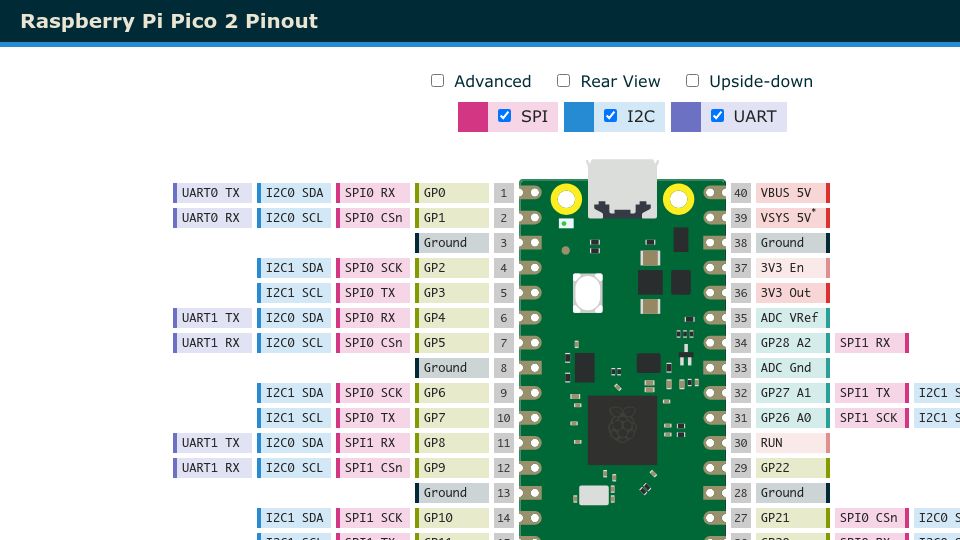Viewport: 960px width, 540px height.
Task: Click the GP26 A0 pin label
Action: 793,418
